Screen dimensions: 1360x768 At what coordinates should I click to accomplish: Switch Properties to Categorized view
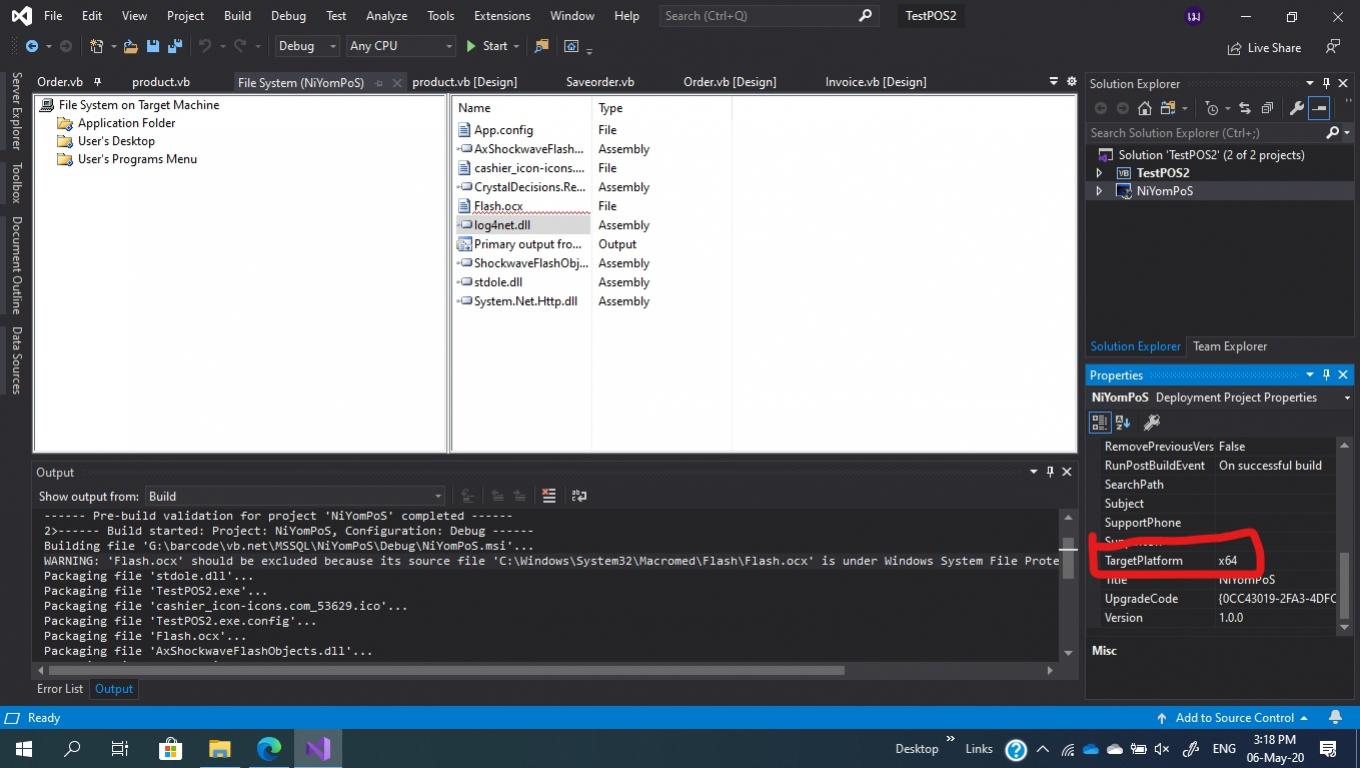point(1100,423)
